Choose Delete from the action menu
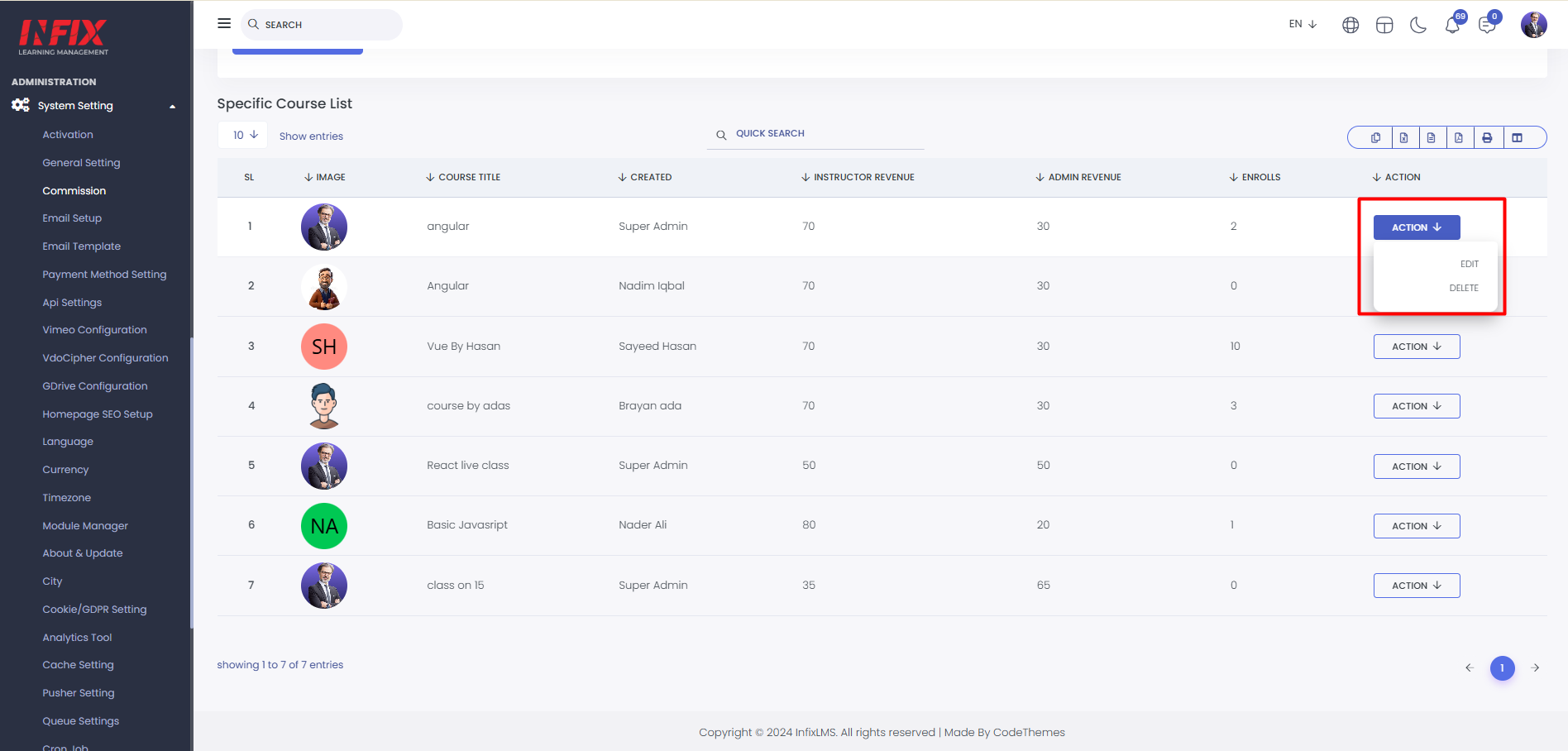Screen dimensions: 1568x751 pyautogui.click(x=1464, y=288)
